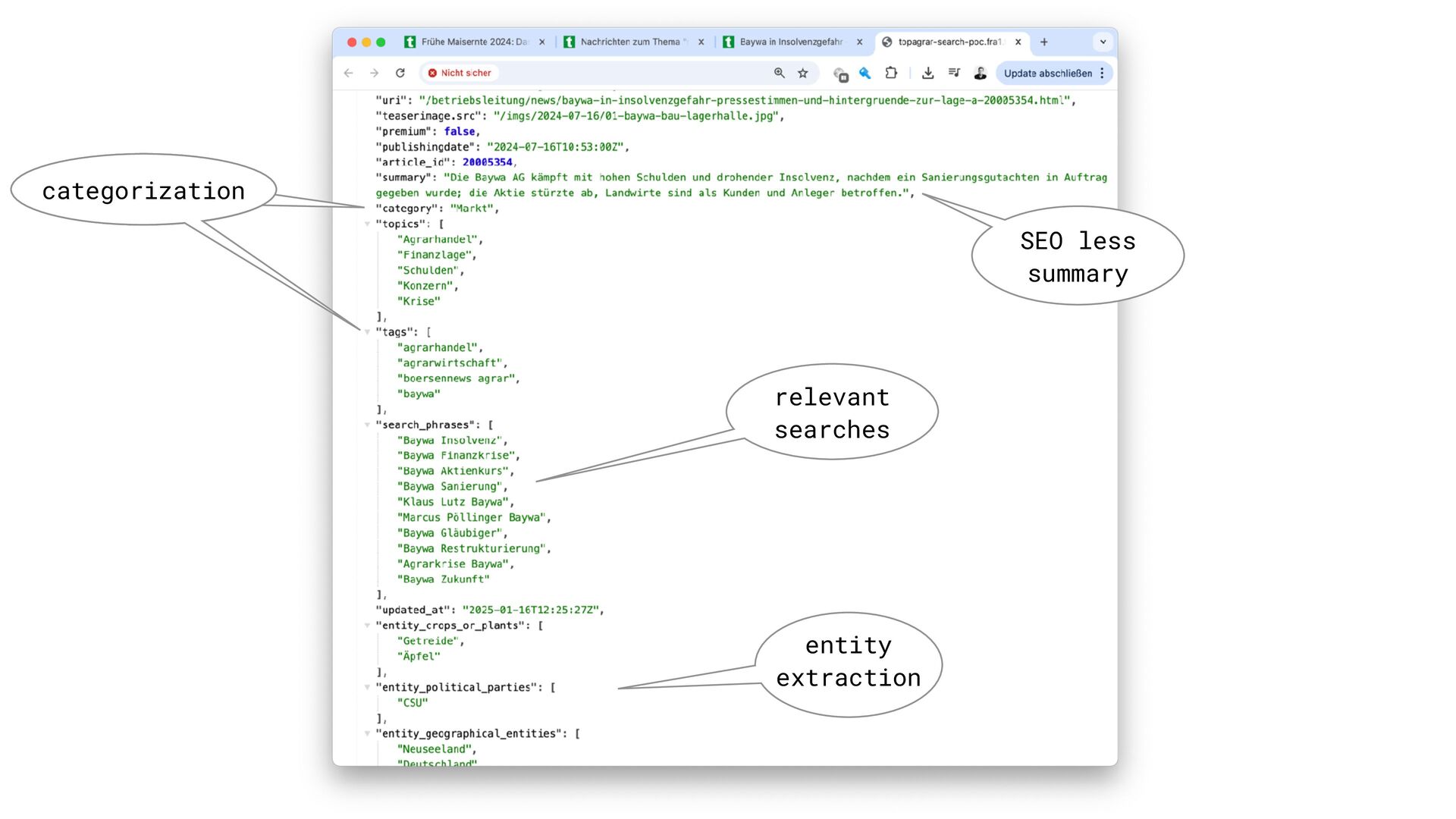The height and width of the screenshot is (819, 1456).
Task: Click the topic "Agrarhandel"
Action: pos(438,240)
